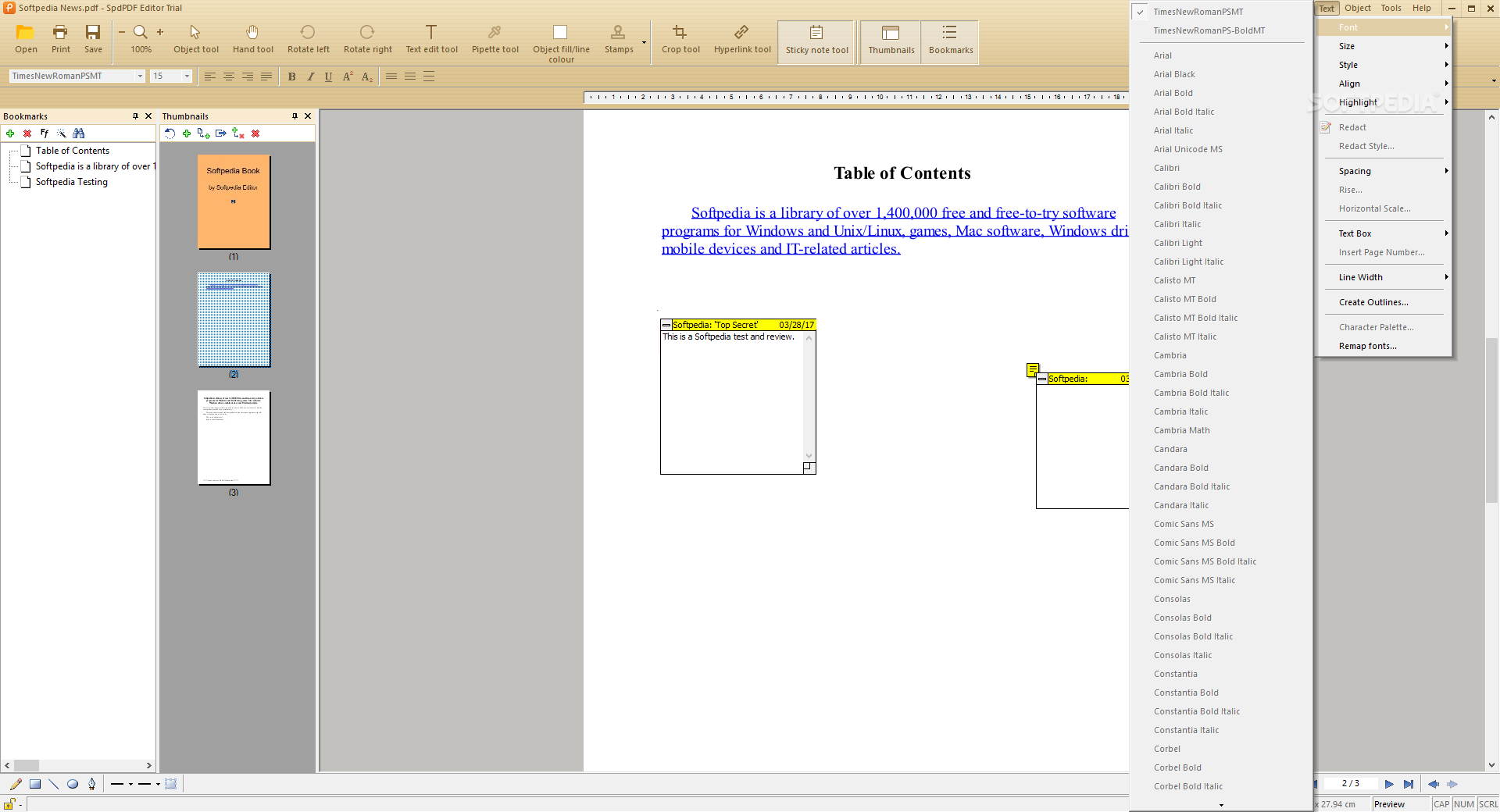Open the Tools menu

(x=1391, y=8)
